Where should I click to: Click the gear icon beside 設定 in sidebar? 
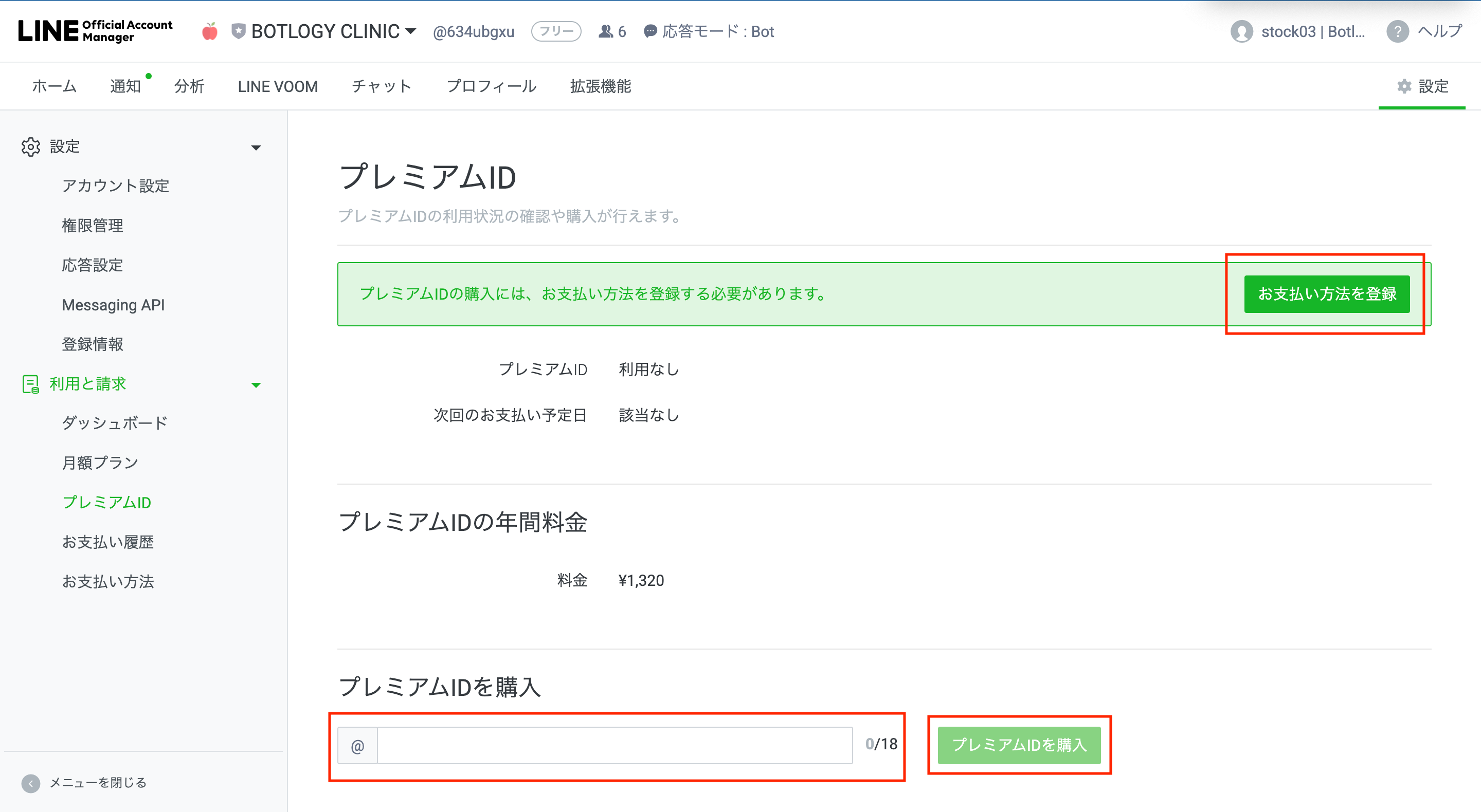pos(30,146)
